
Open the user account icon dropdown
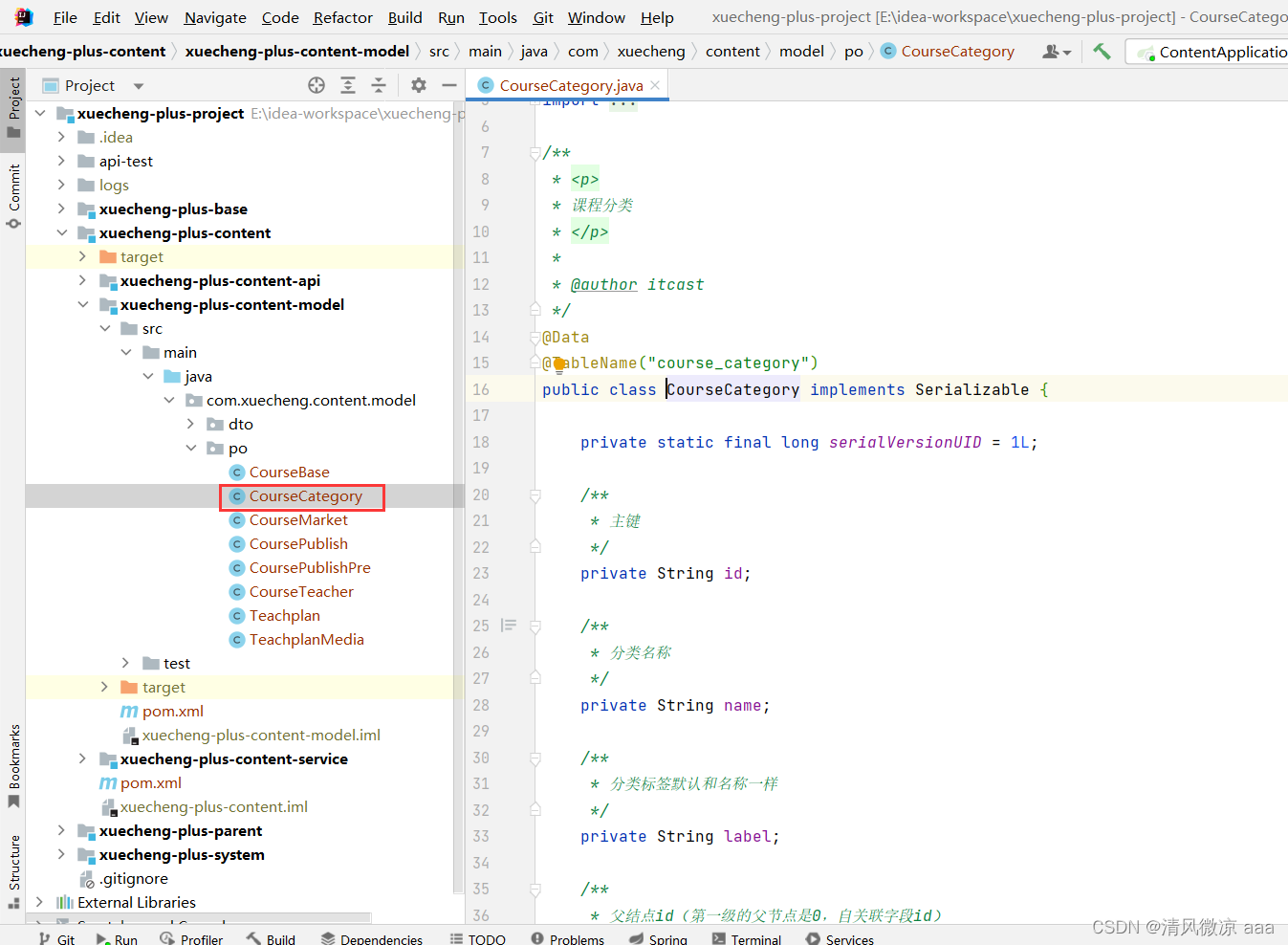1056,51
